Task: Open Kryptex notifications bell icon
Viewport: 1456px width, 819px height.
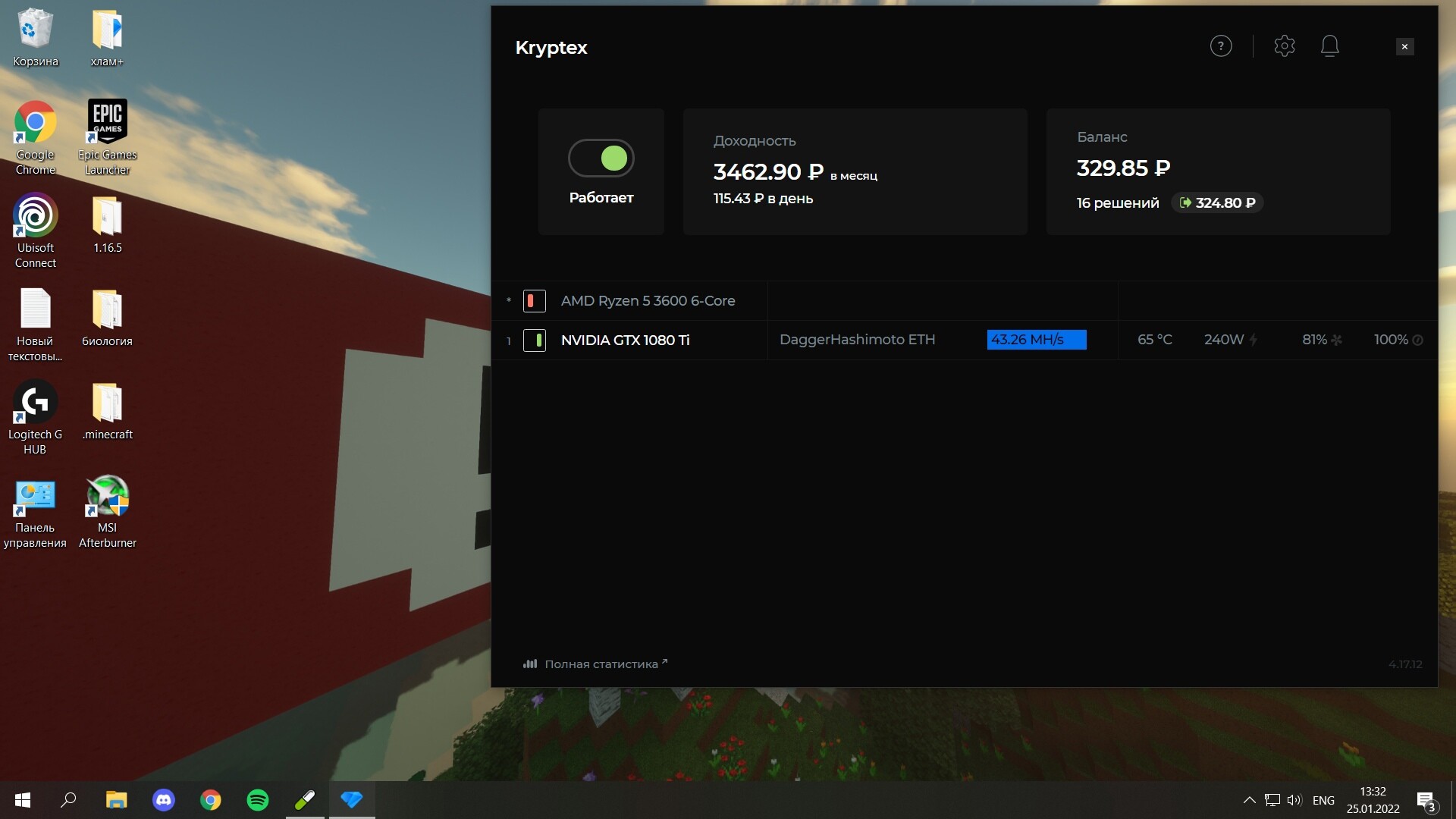Action: (x=1330, y=46)
